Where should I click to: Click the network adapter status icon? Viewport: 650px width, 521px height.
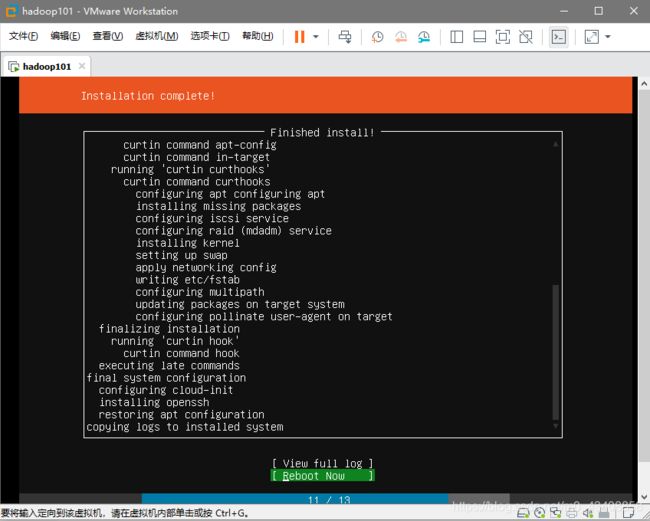[x=555, y=513]
